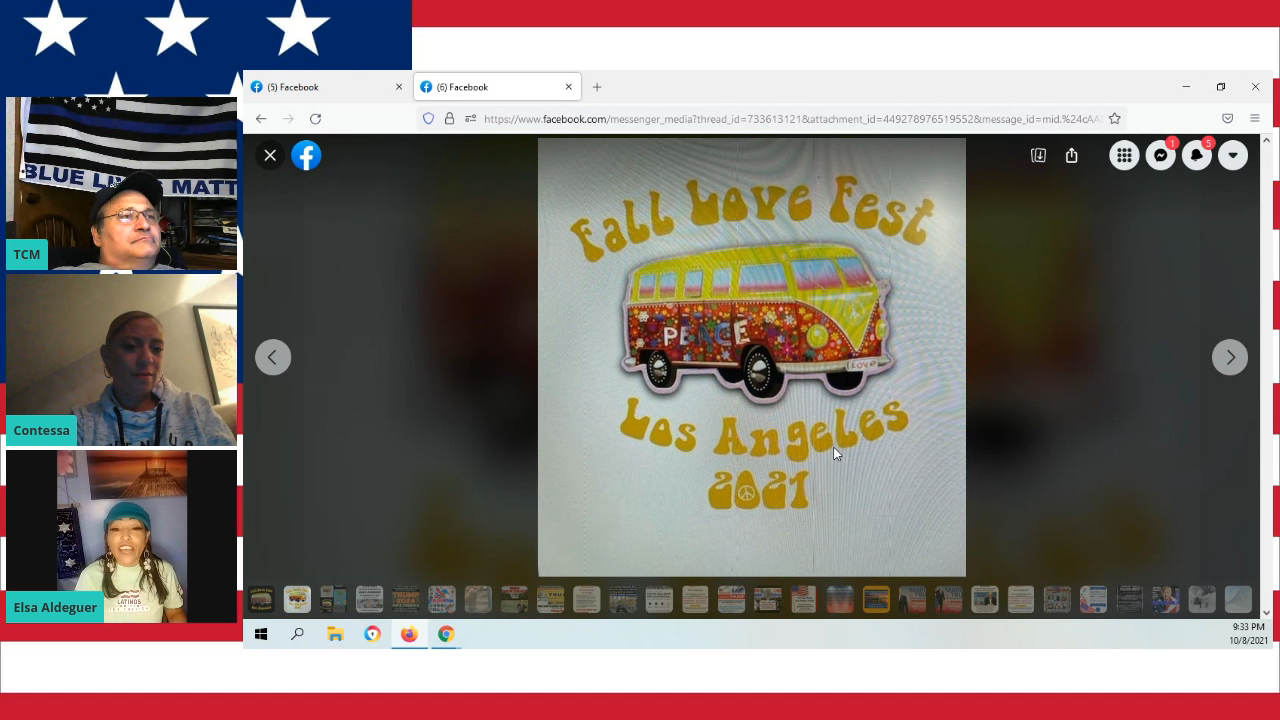Switch to the "(5) Facebook" browser tab
The image size is (1280, 720).
[x=320, y=87]
